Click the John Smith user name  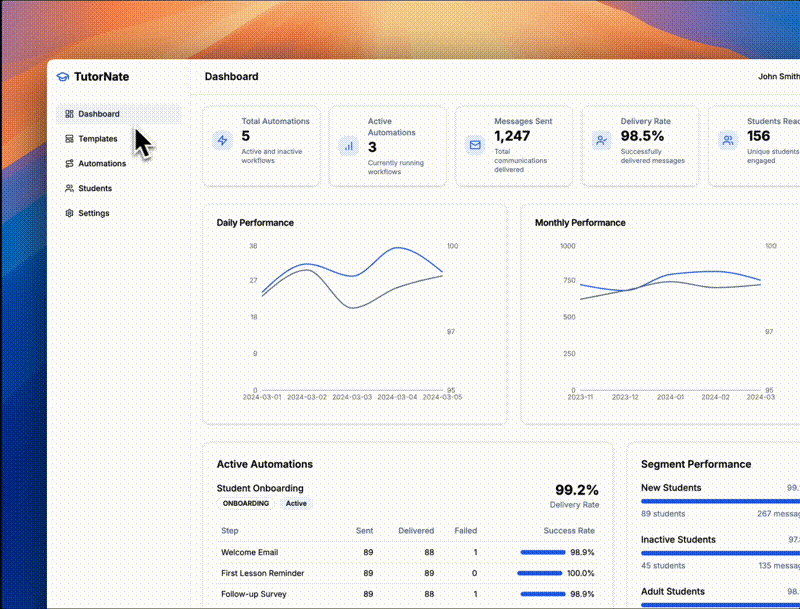click(x=779, y=77)
